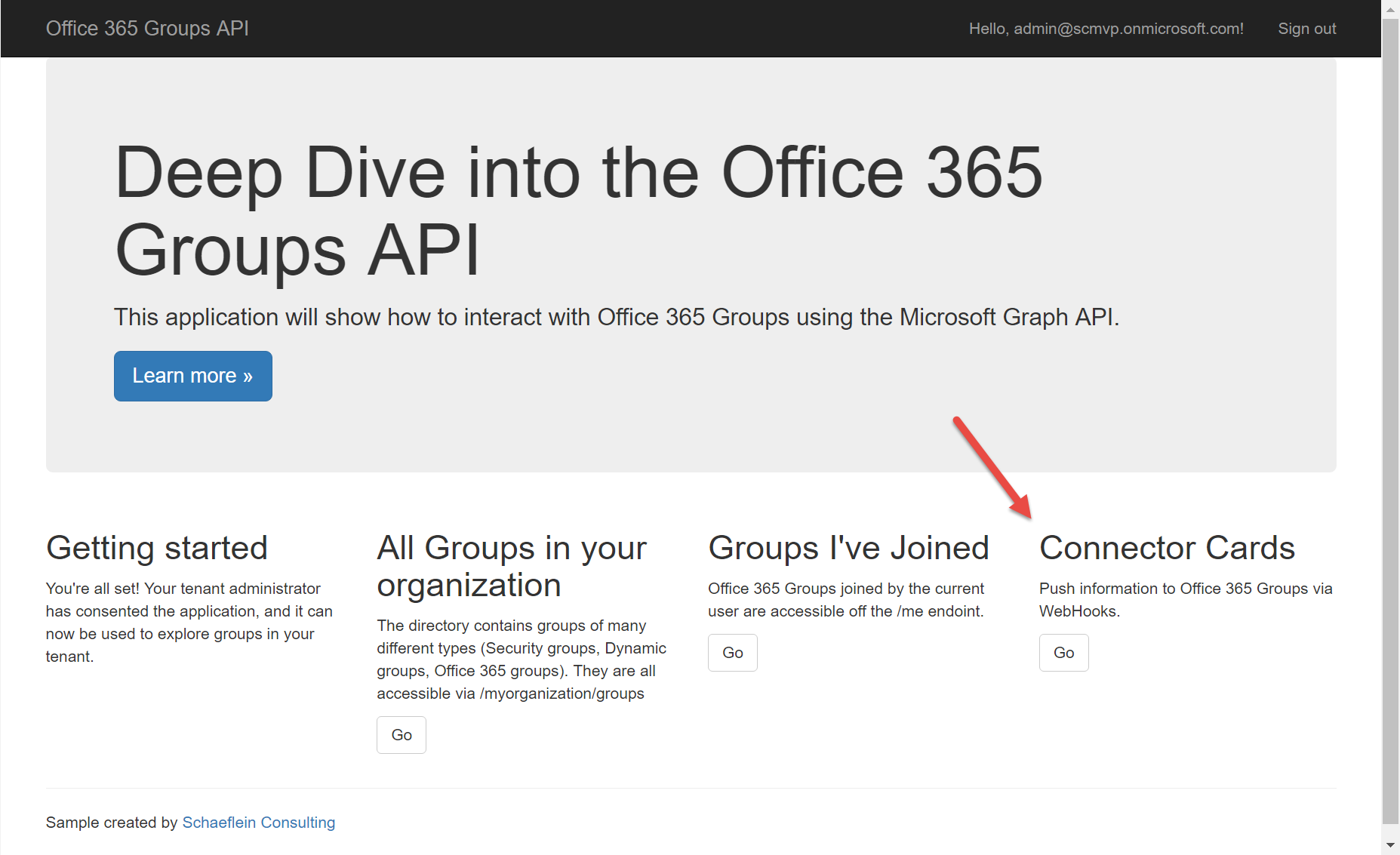Click the scrollbar down arrow

1391,846
